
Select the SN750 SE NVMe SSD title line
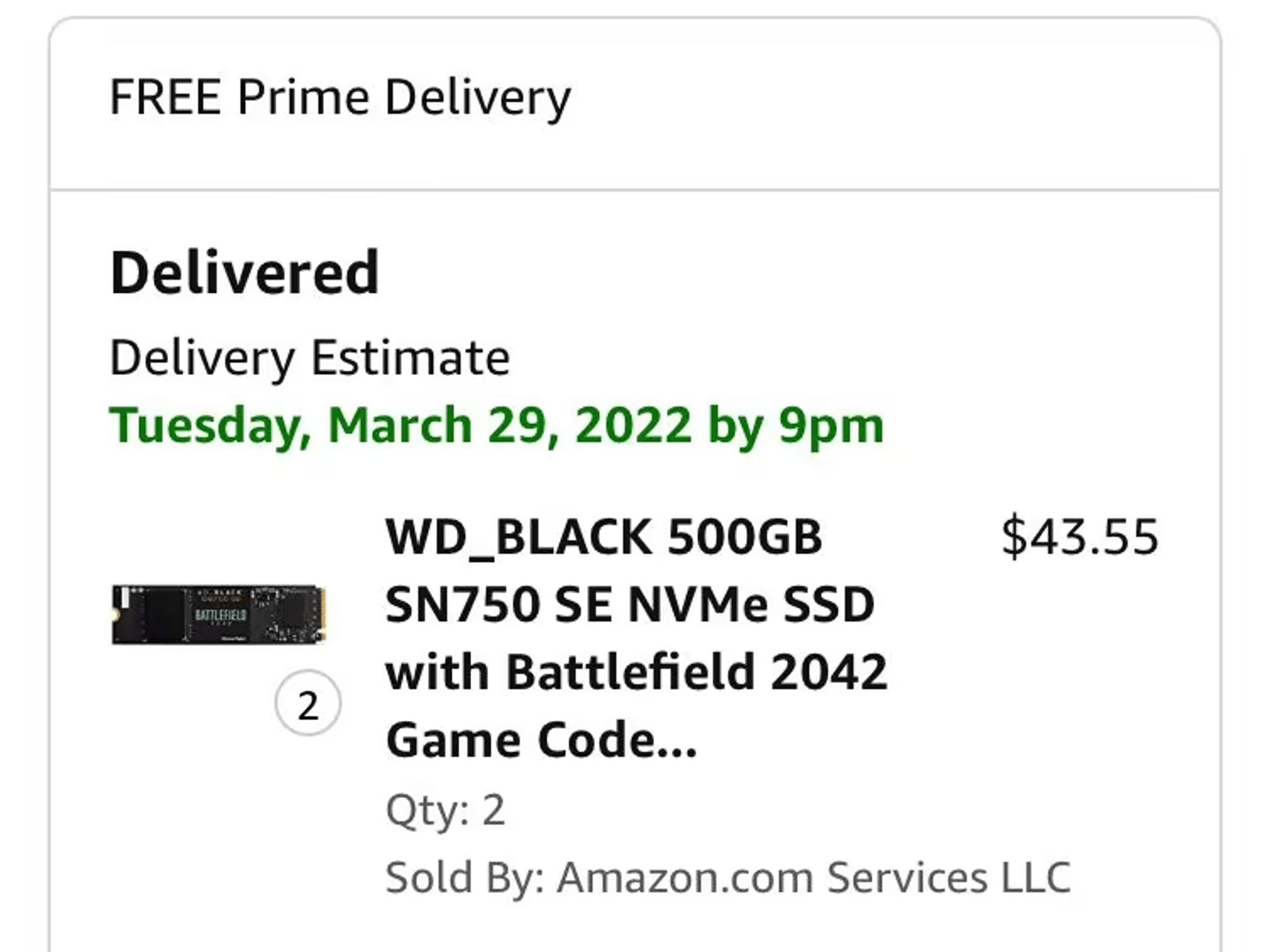pyautogui.click(x=629, y=604)
